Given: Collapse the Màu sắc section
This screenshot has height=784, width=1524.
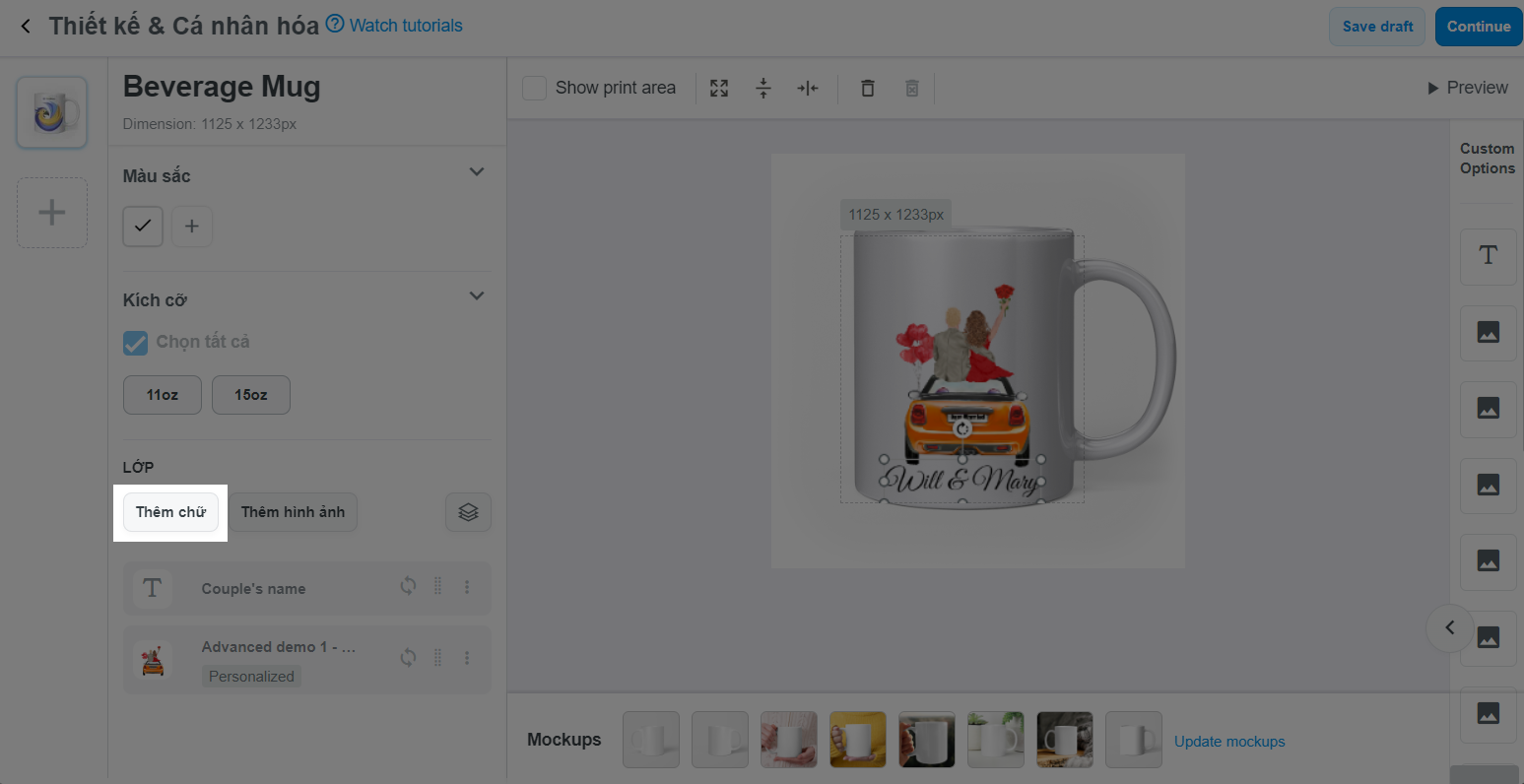Looking at the screenshot, I should 477,172.
